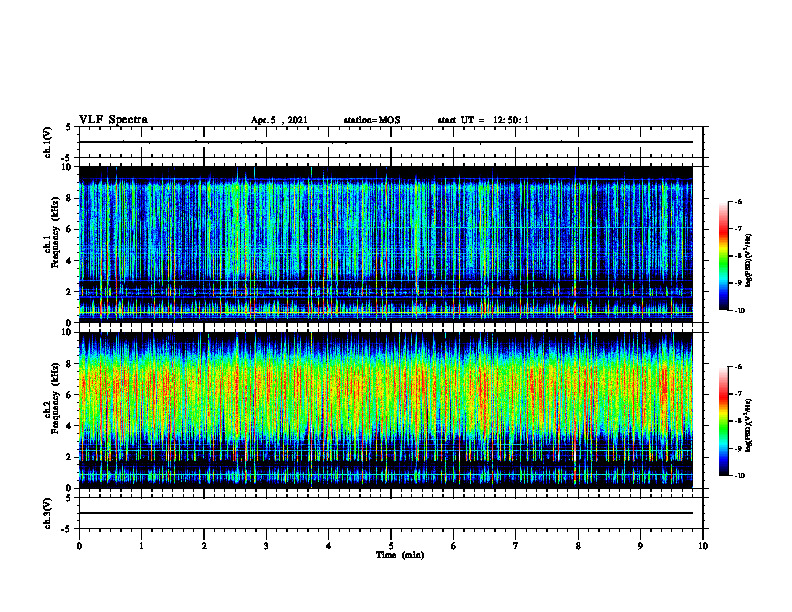792x612 pixels.
Task: Click the ch.1 waveform voltage trace line
Action: click(x=386, y=142)
